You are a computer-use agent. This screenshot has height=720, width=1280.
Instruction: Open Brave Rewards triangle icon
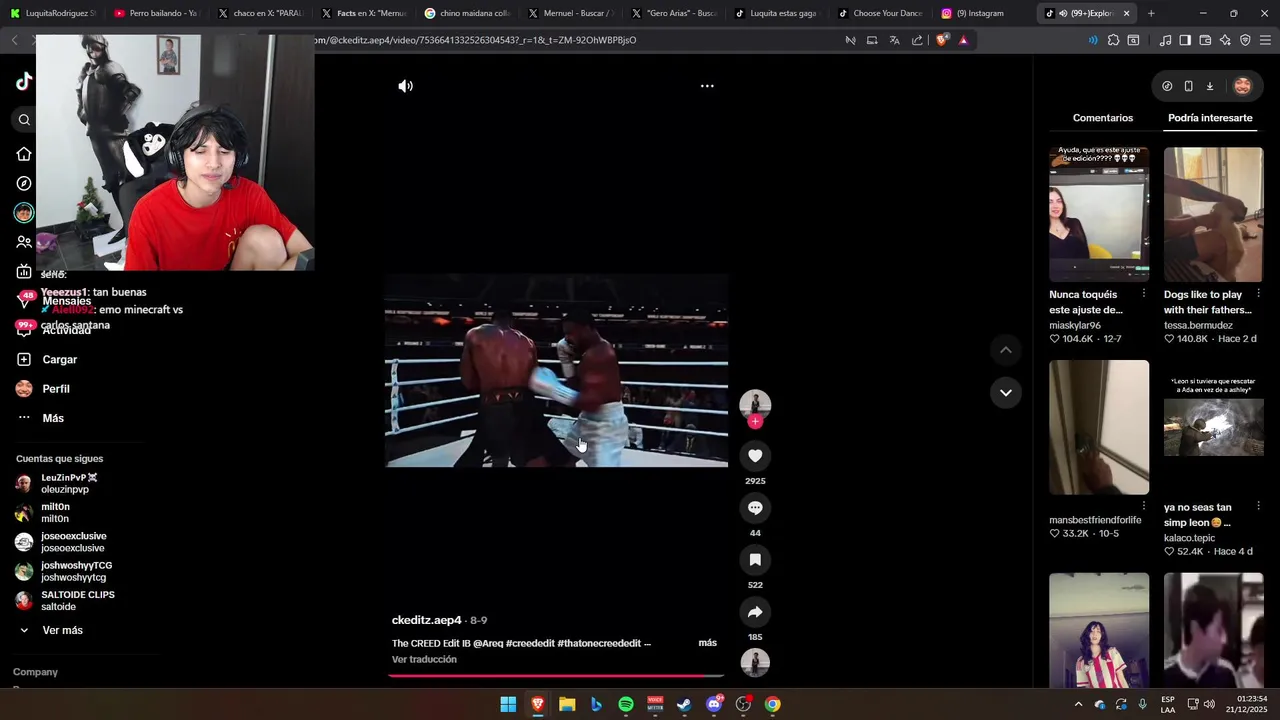pyautogui.click(x=963, y=40)
